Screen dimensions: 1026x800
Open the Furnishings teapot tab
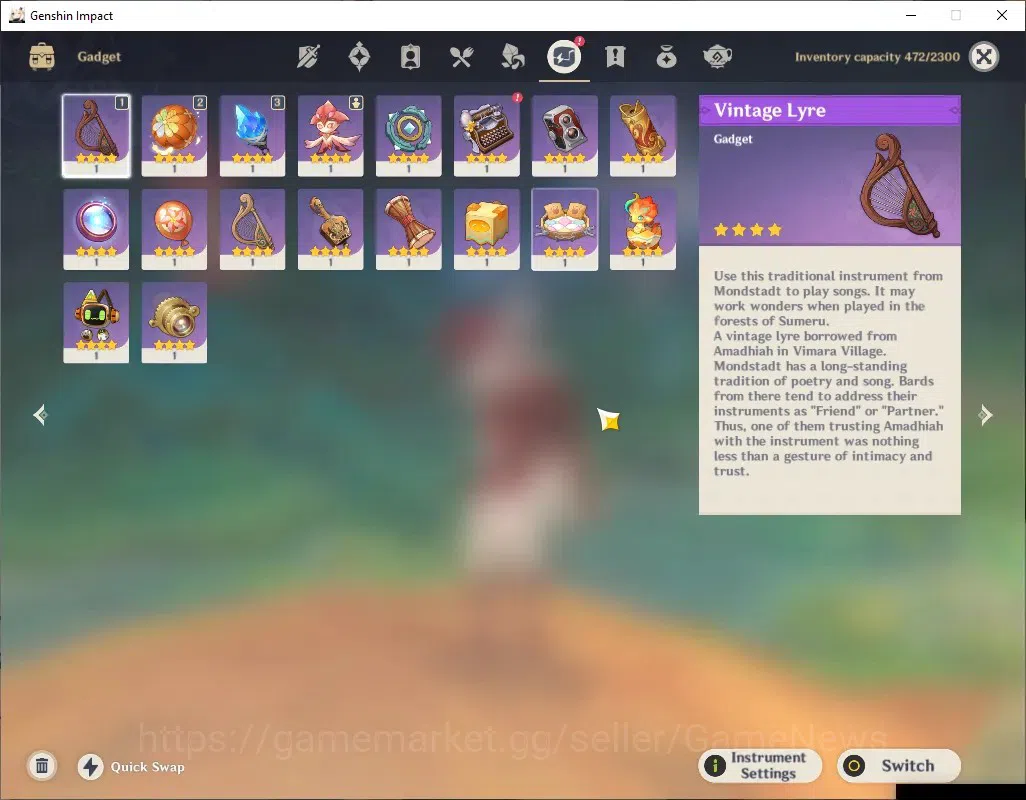coord(717,57)
